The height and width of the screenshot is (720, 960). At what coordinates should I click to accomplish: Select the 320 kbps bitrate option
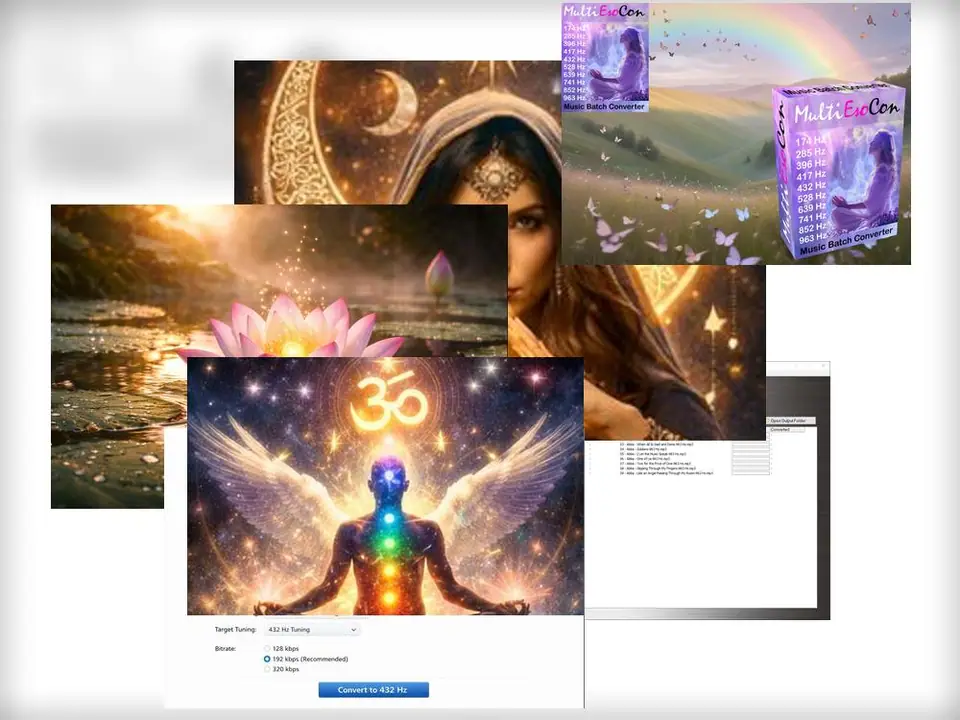tap(267, 670)
